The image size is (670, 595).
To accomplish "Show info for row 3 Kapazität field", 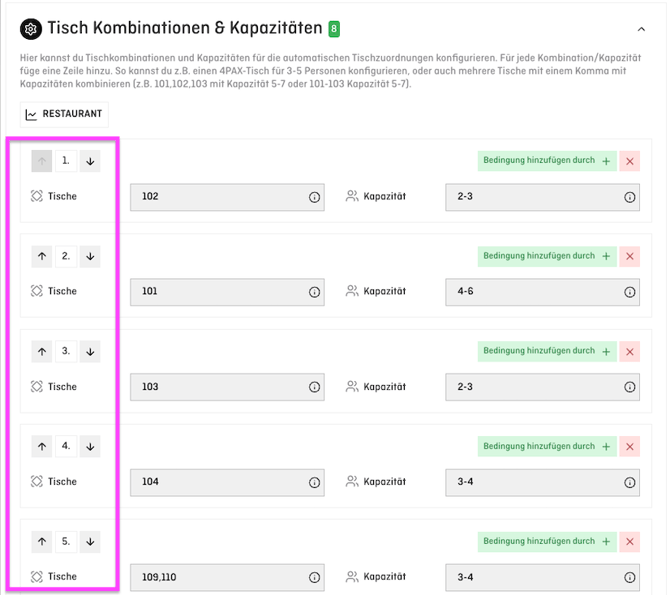I will 629,387.
